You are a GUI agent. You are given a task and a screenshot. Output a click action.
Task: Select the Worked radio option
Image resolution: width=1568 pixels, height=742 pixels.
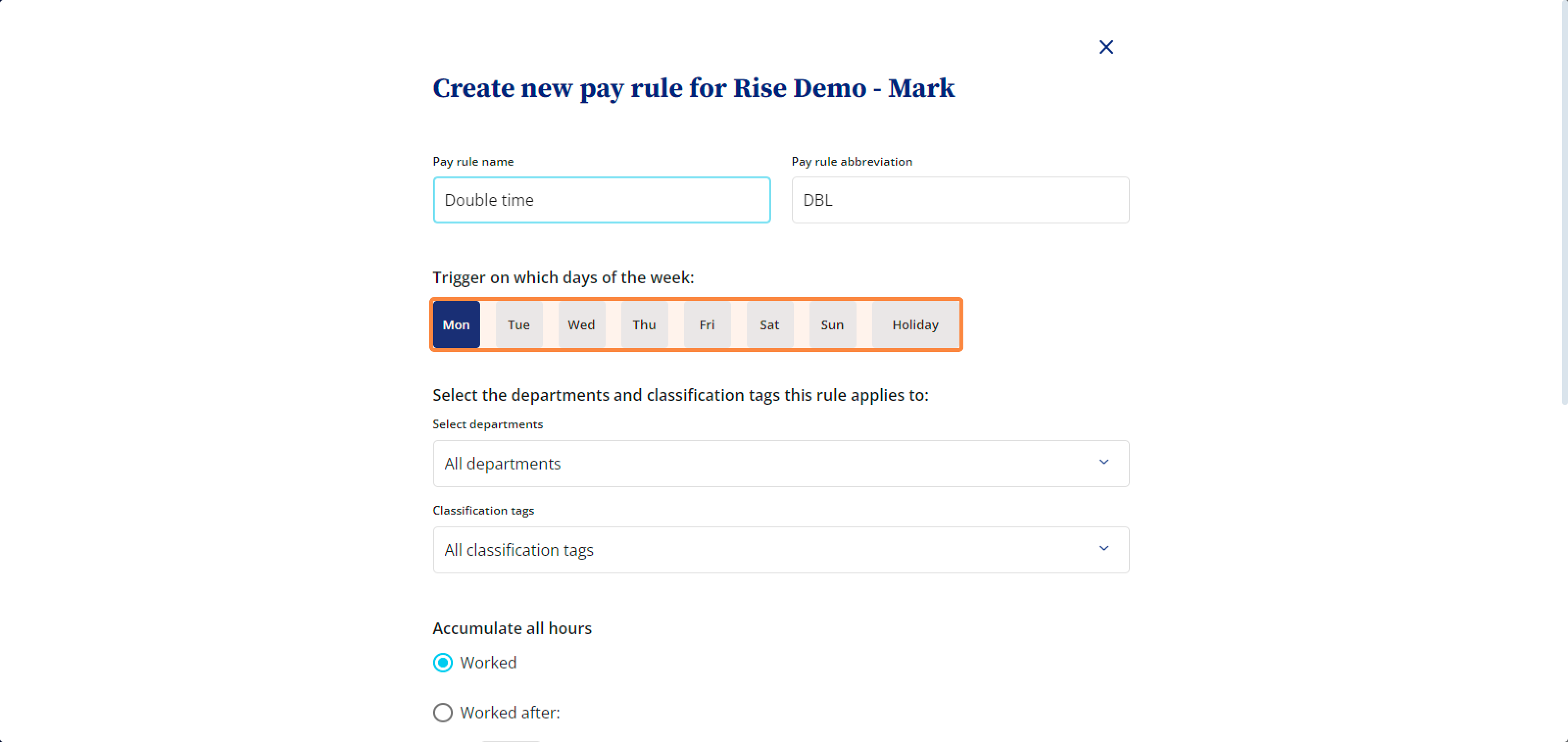pyautogui.click(x=442, y=662)
